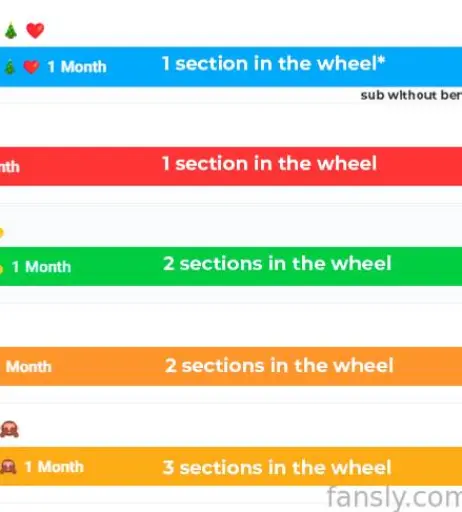This screenshot has width=462, height=512.
Task: Click the yellow emoji above the green bar
Action: click(1, 233)
